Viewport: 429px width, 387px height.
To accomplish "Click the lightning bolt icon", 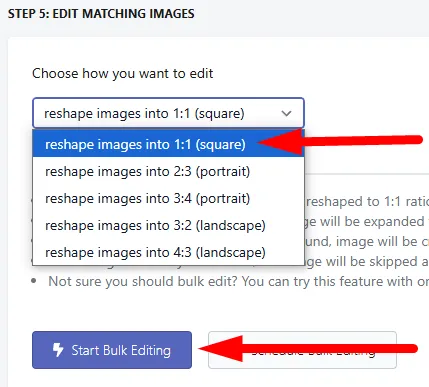I will (58, 350).
